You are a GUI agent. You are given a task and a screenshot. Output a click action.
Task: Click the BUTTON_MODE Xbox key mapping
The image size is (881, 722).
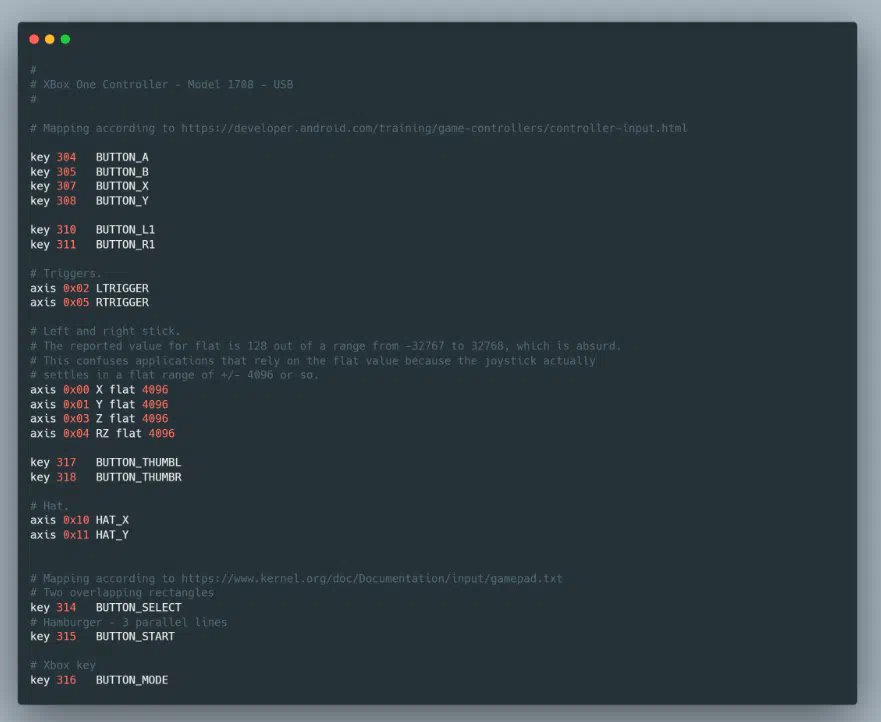pos(132,680)
